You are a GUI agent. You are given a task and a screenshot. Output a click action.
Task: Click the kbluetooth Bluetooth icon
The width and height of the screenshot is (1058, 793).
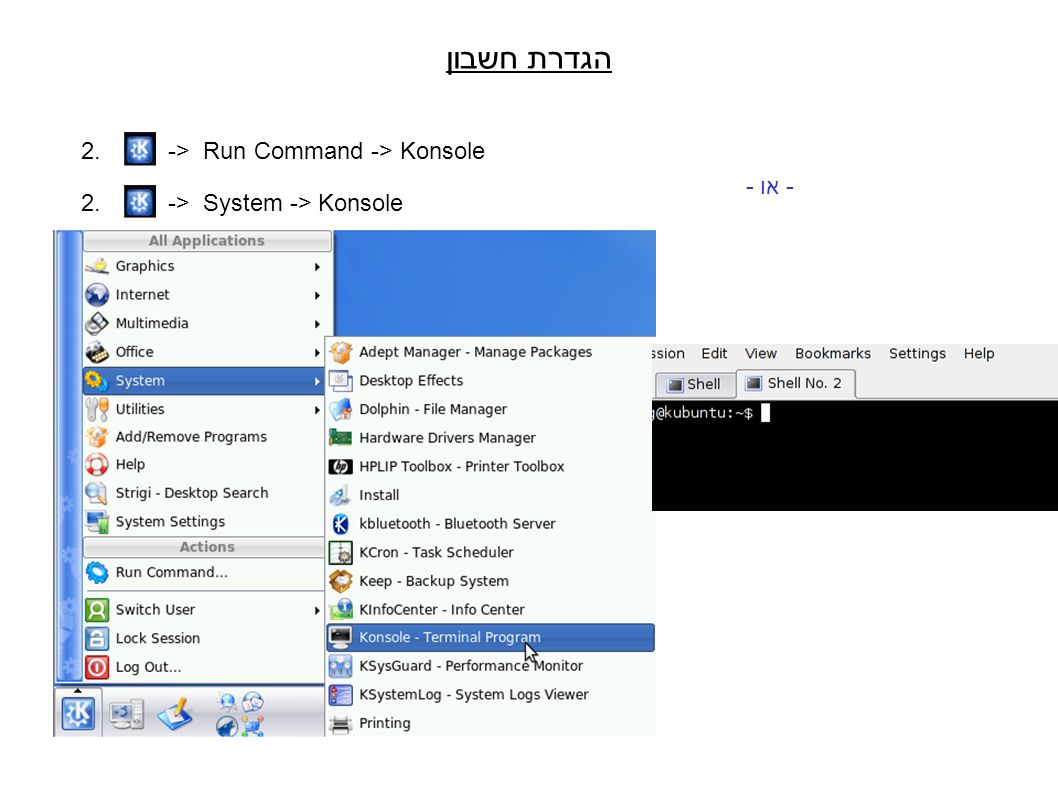pyautogui.click(x=341, y=524)
